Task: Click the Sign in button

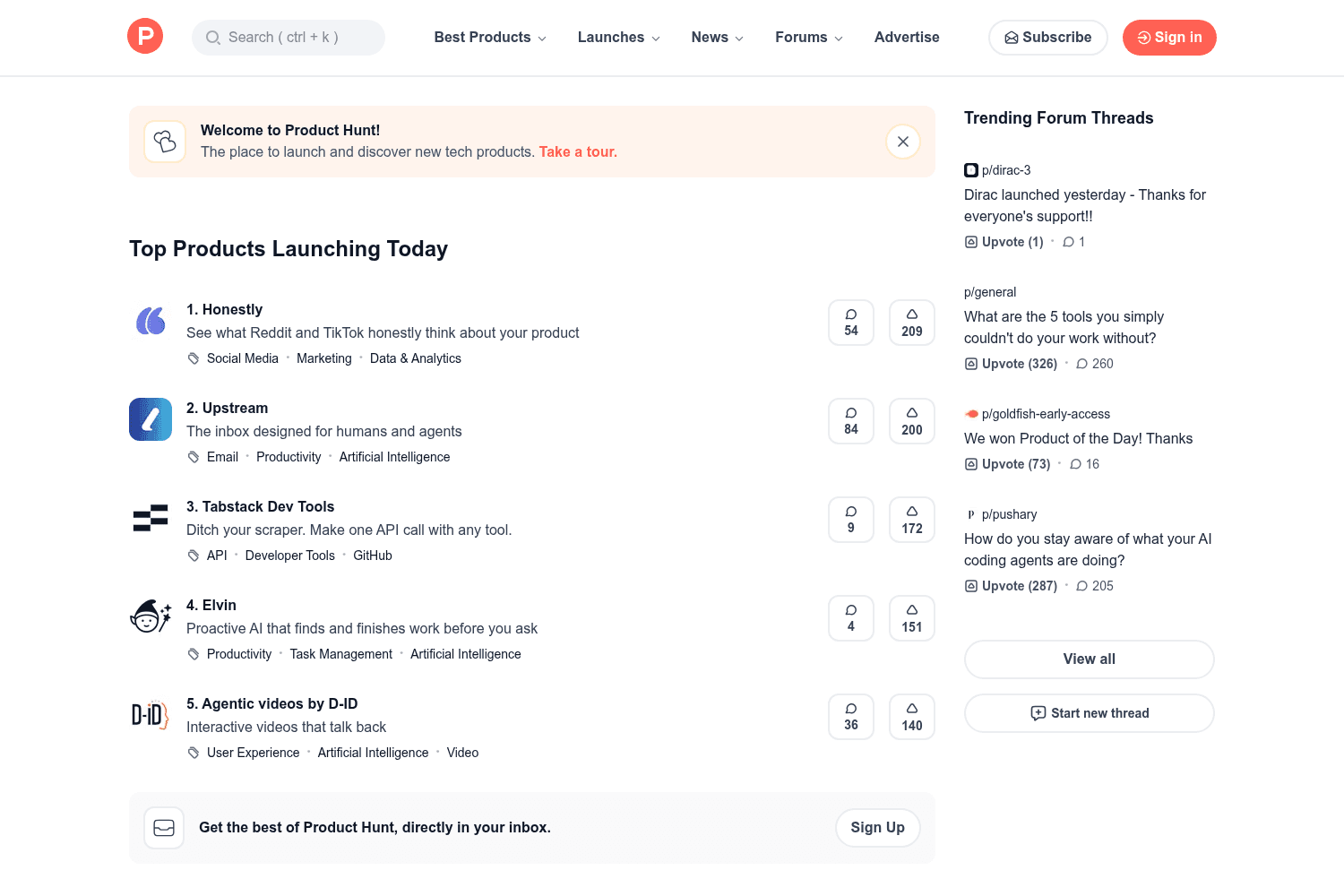Action: [x=1169, y=38]
